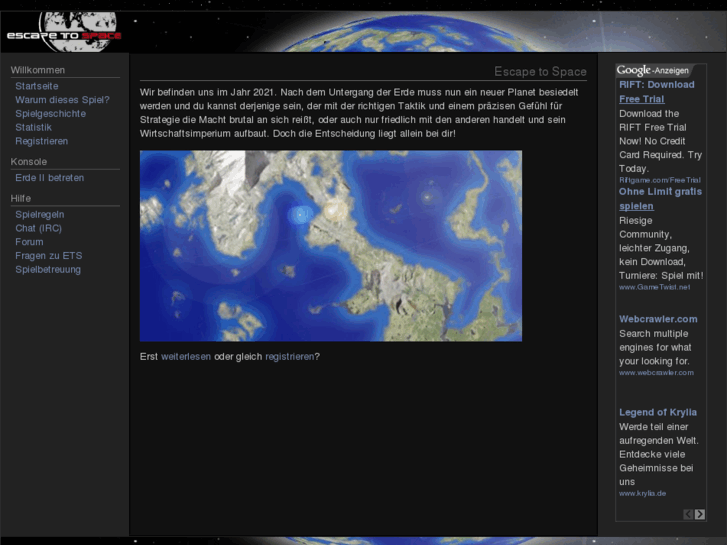Click 'Werde teil einer aufregenden Welt' text
This screenshot has height=545, width=727.
658,454
